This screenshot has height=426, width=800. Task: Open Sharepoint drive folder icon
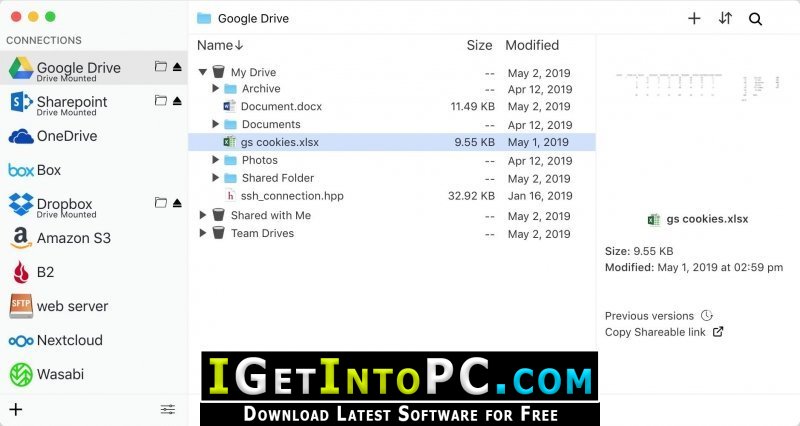pos(161,101)
